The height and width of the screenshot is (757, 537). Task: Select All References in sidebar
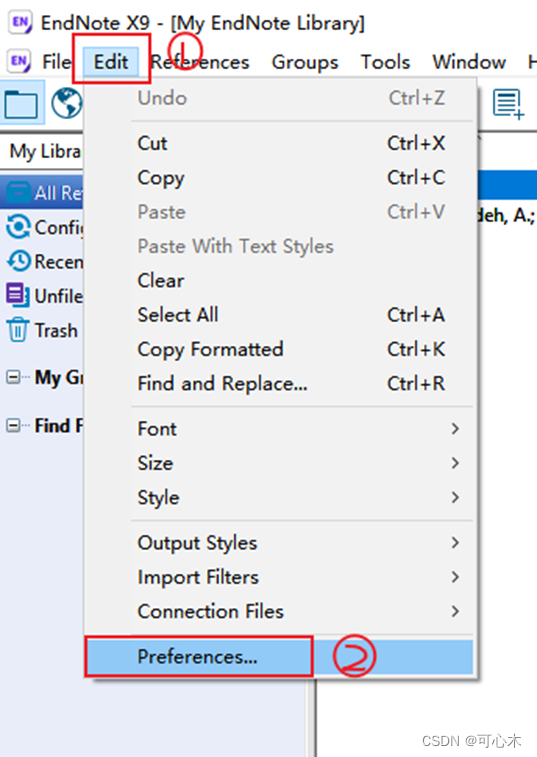pos(42,193)
